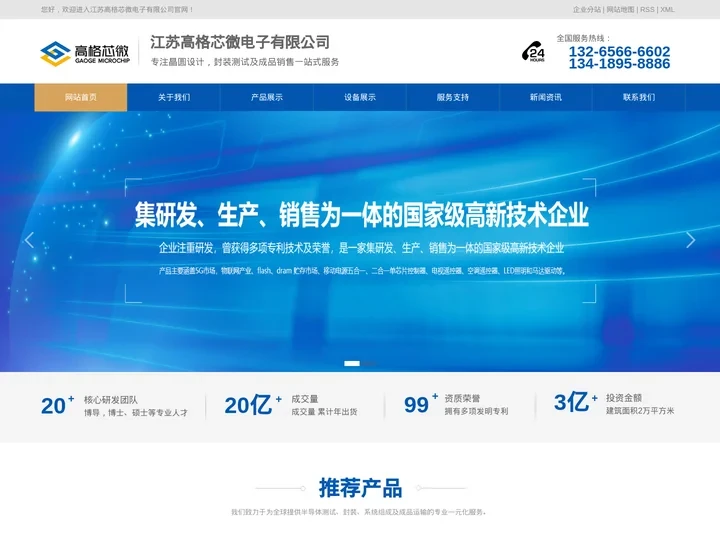Click the 成交量 累计年出货 text
This screenshot has width=720, height=540.
coord(324,411)
